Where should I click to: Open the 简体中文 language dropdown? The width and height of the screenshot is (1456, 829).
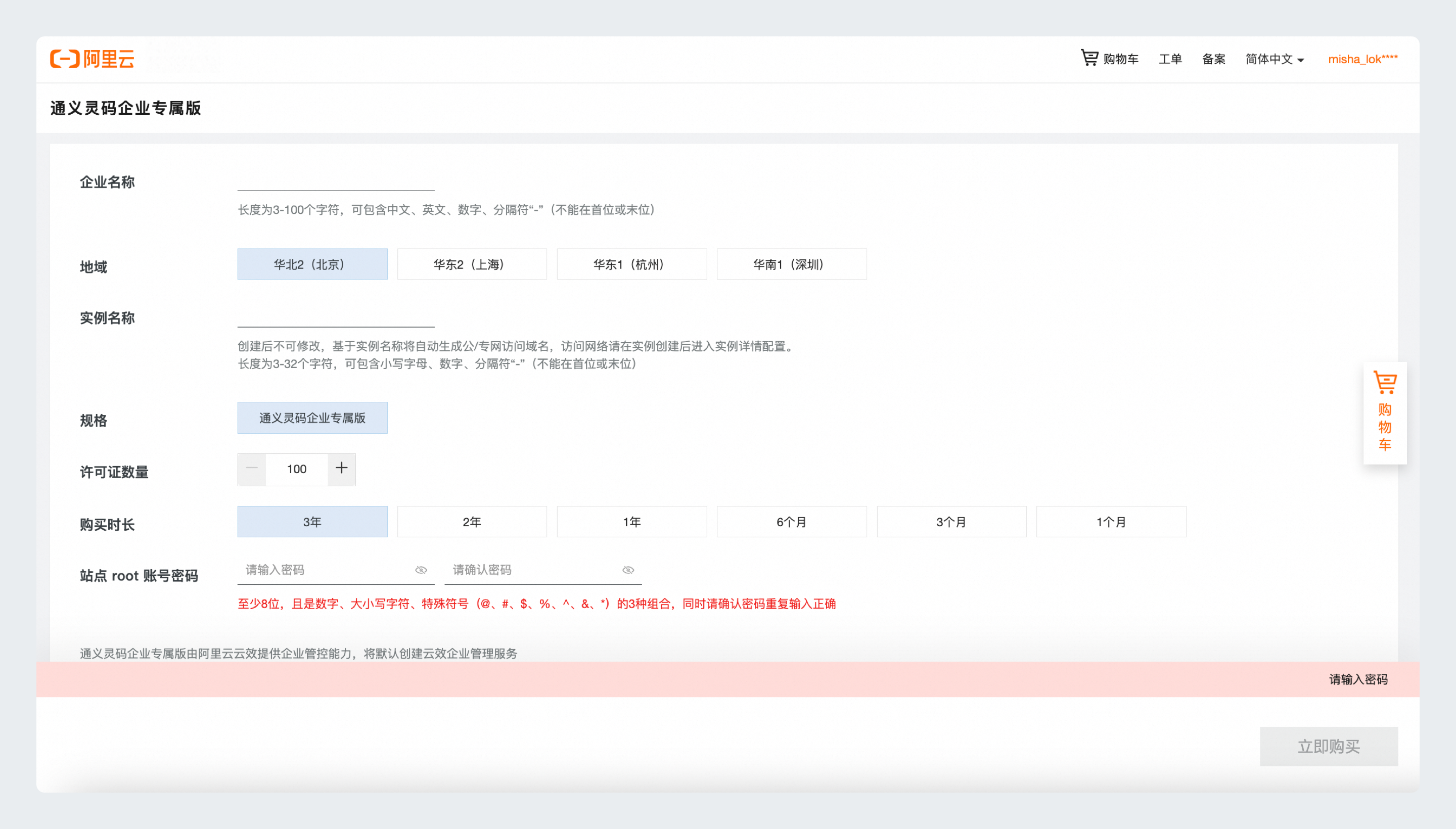tap(1275, 59)
